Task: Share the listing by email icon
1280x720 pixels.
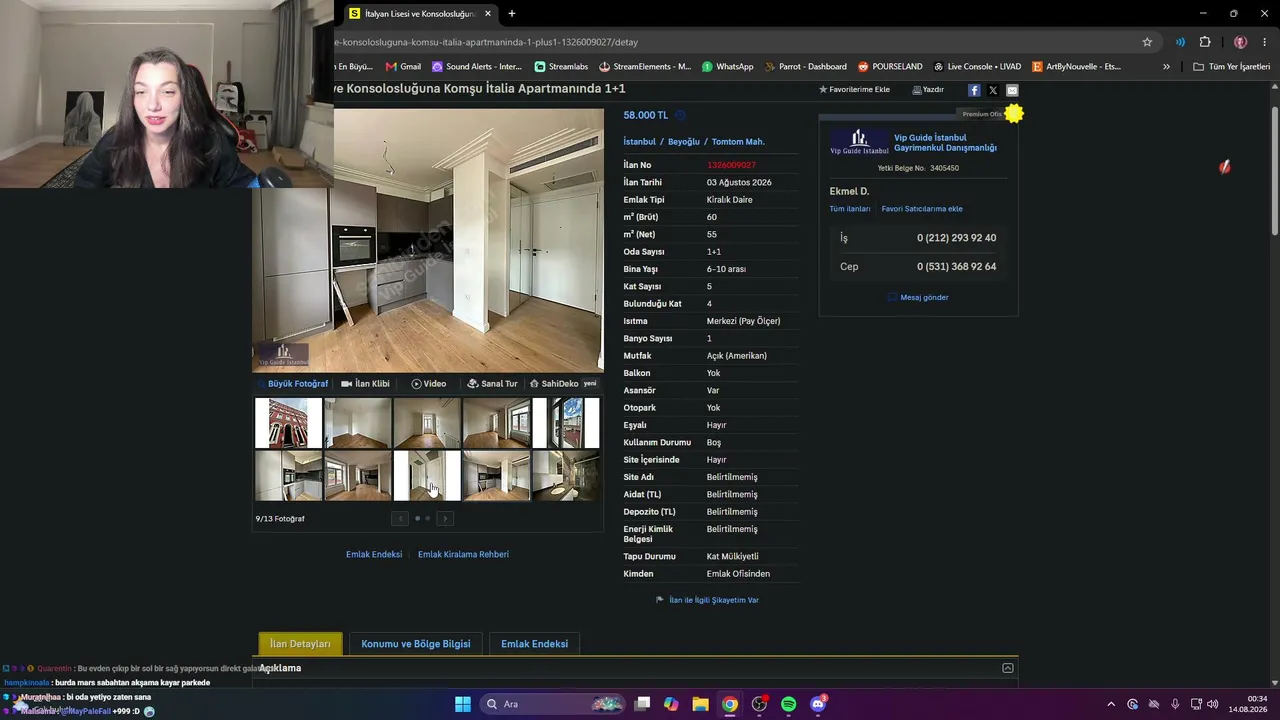Action: (x=1012, y=90)
